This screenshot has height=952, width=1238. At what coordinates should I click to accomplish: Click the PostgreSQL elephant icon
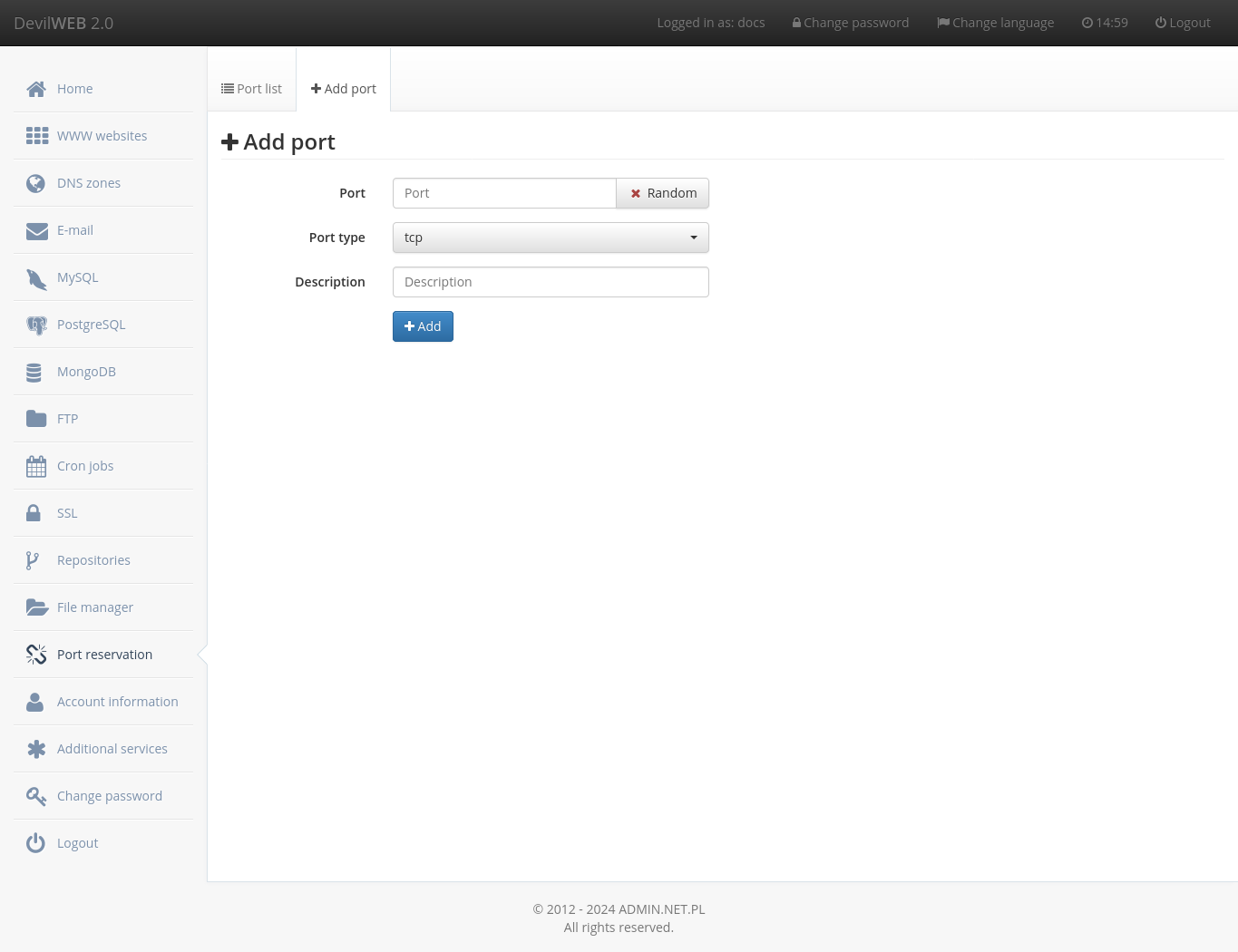36,325
